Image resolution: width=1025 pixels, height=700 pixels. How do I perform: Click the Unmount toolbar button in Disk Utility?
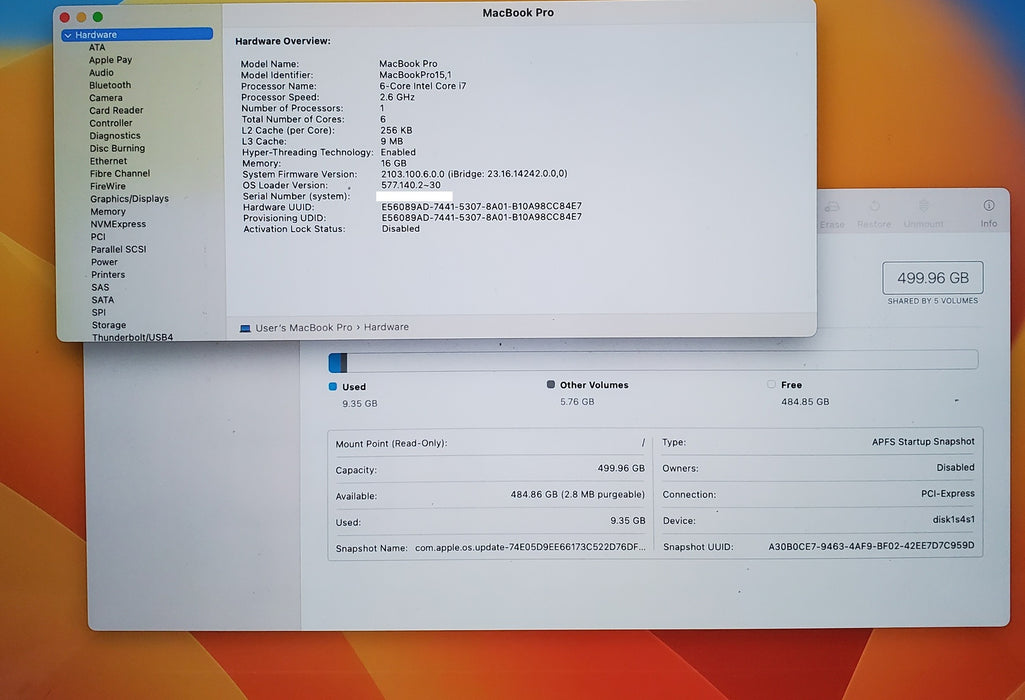(x=924, y=214)
